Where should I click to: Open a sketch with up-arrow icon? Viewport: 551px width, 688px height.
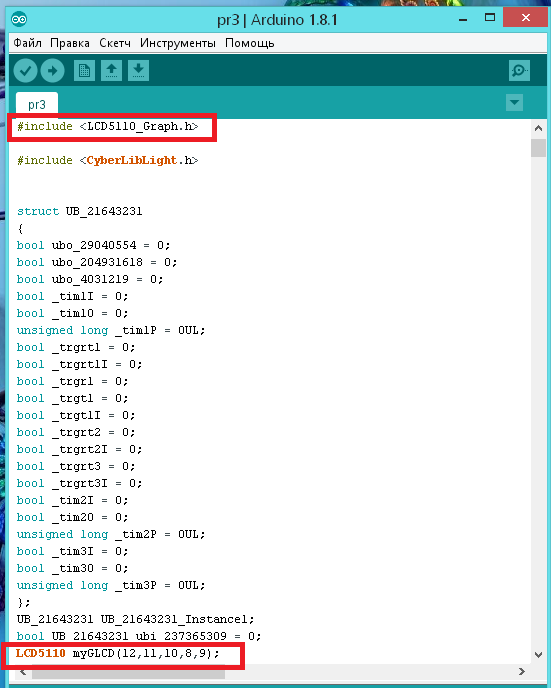[111, 71]
